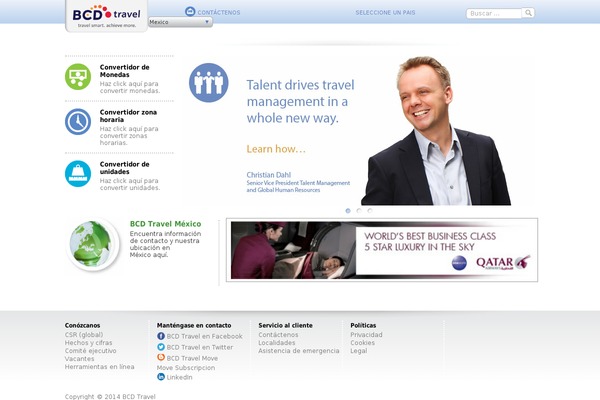Click the BCD Travel México heading
This screenshot has width=600, height=400.
(165, 224)
